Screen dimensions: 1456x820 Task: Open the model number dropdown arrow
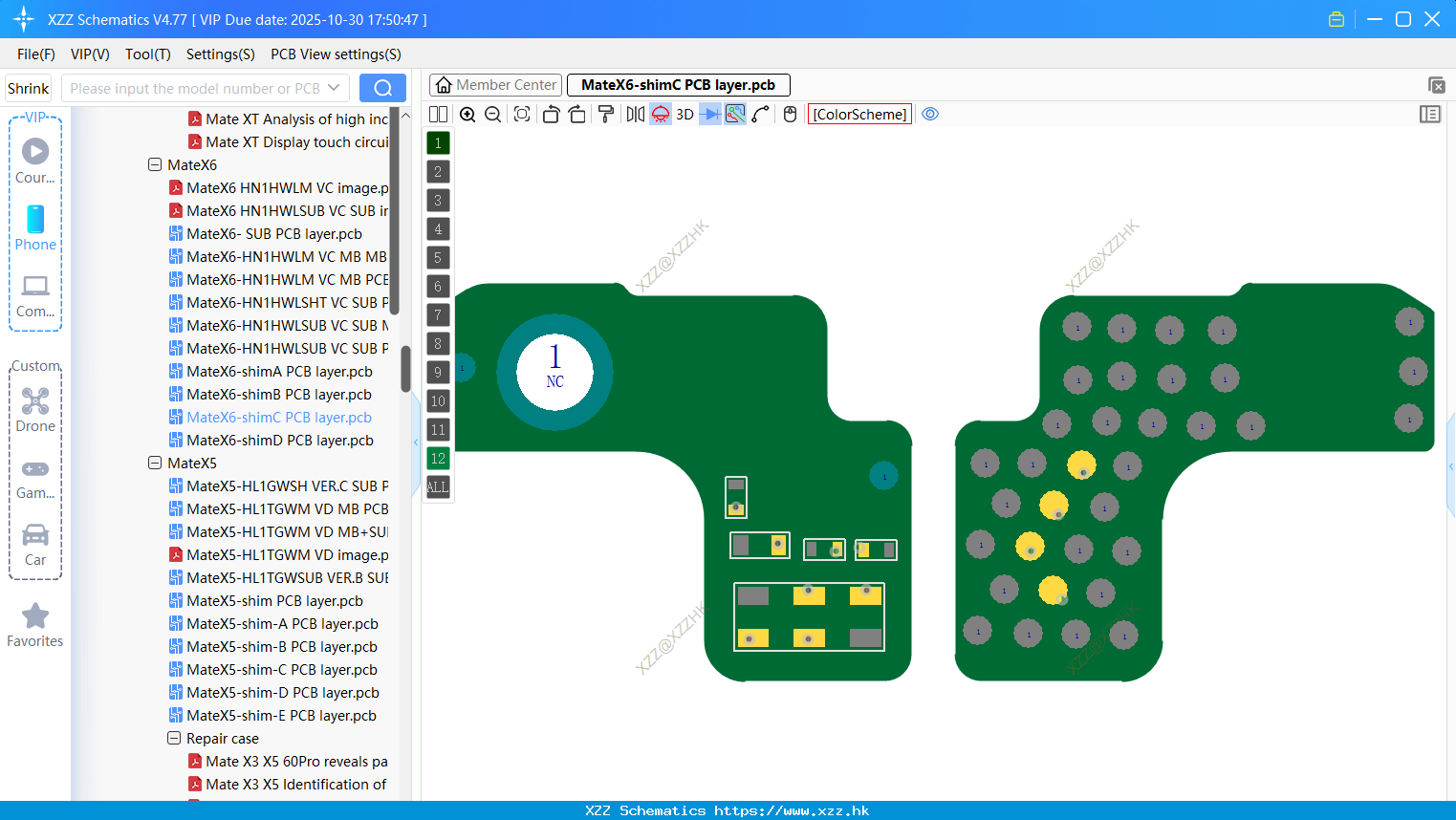(x=334, y=88)
